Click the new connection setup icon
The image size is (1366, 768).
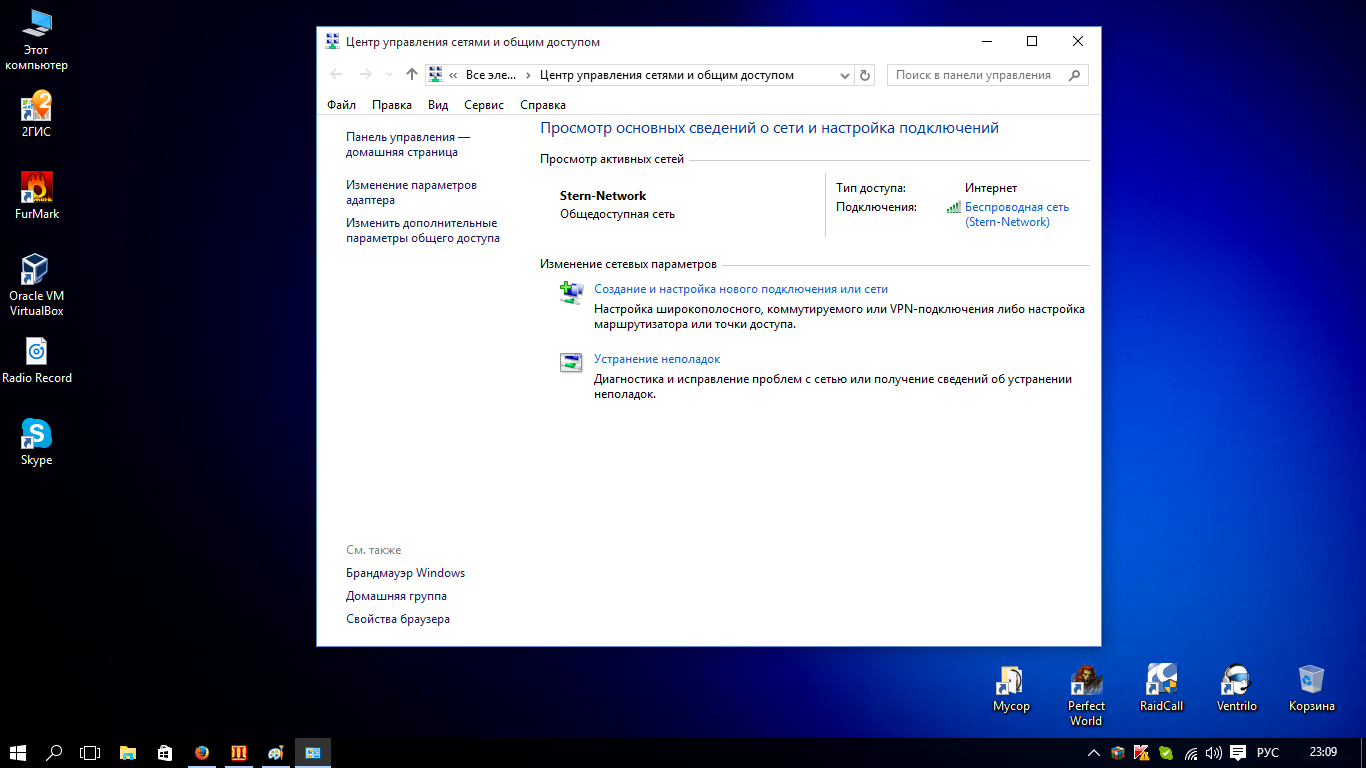(571, 293)
